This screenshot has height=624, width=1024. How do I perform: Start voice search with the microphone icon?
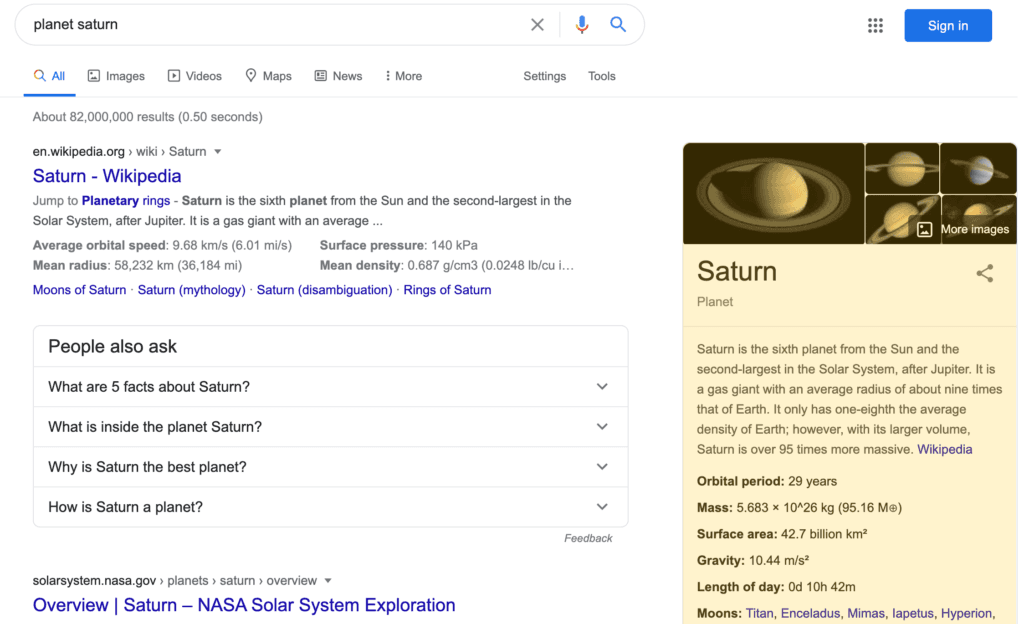pyautogui.click(x=581, y=25)
